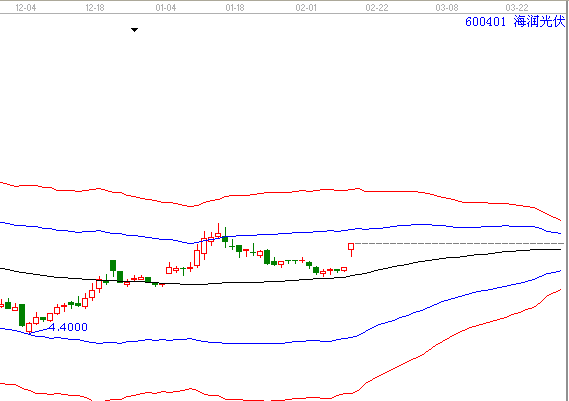The image size is (569, 401).
Task: Click the 4.4000 low price label
Action: pyautogui.click(x=68, y=327)
